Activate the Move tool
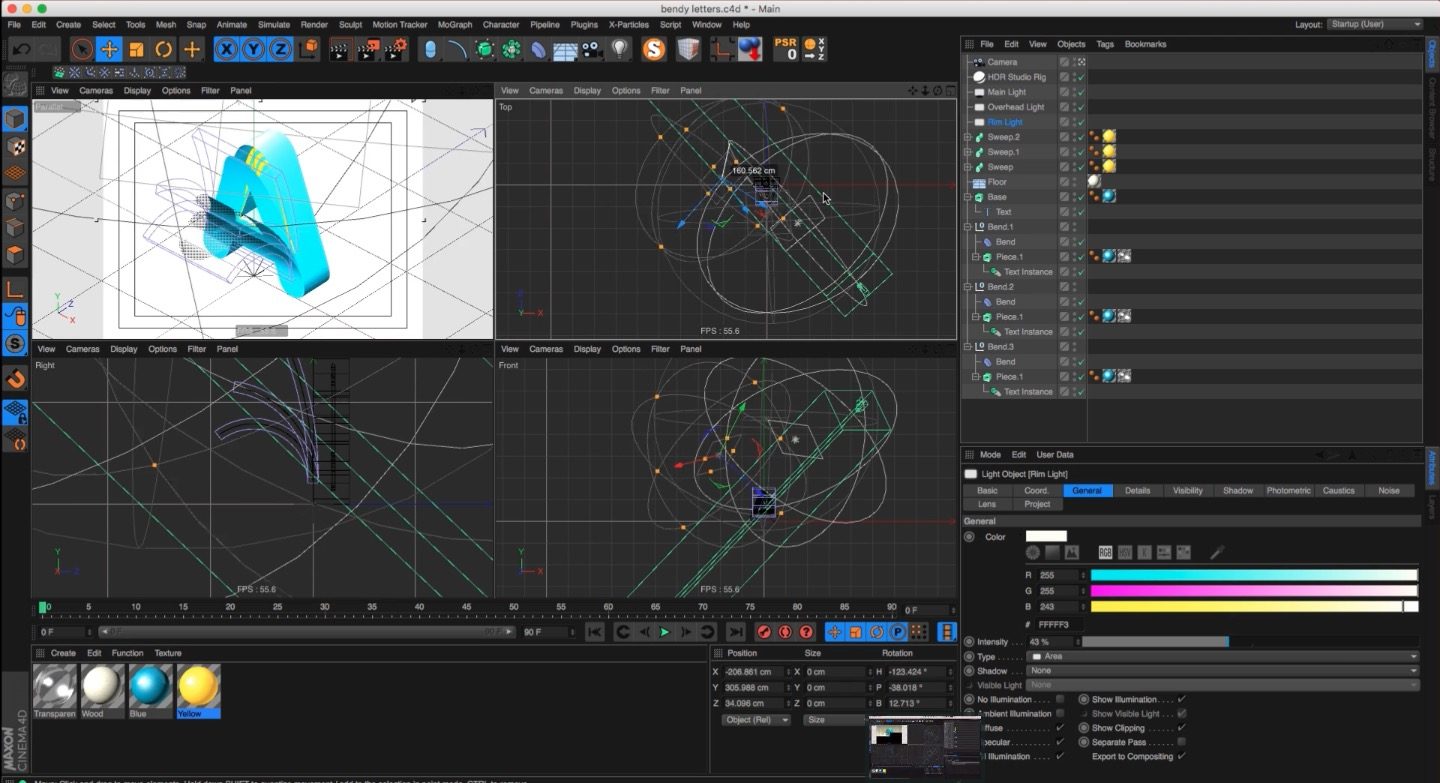This screenshot has height=783, width=1440. (109, 49)
